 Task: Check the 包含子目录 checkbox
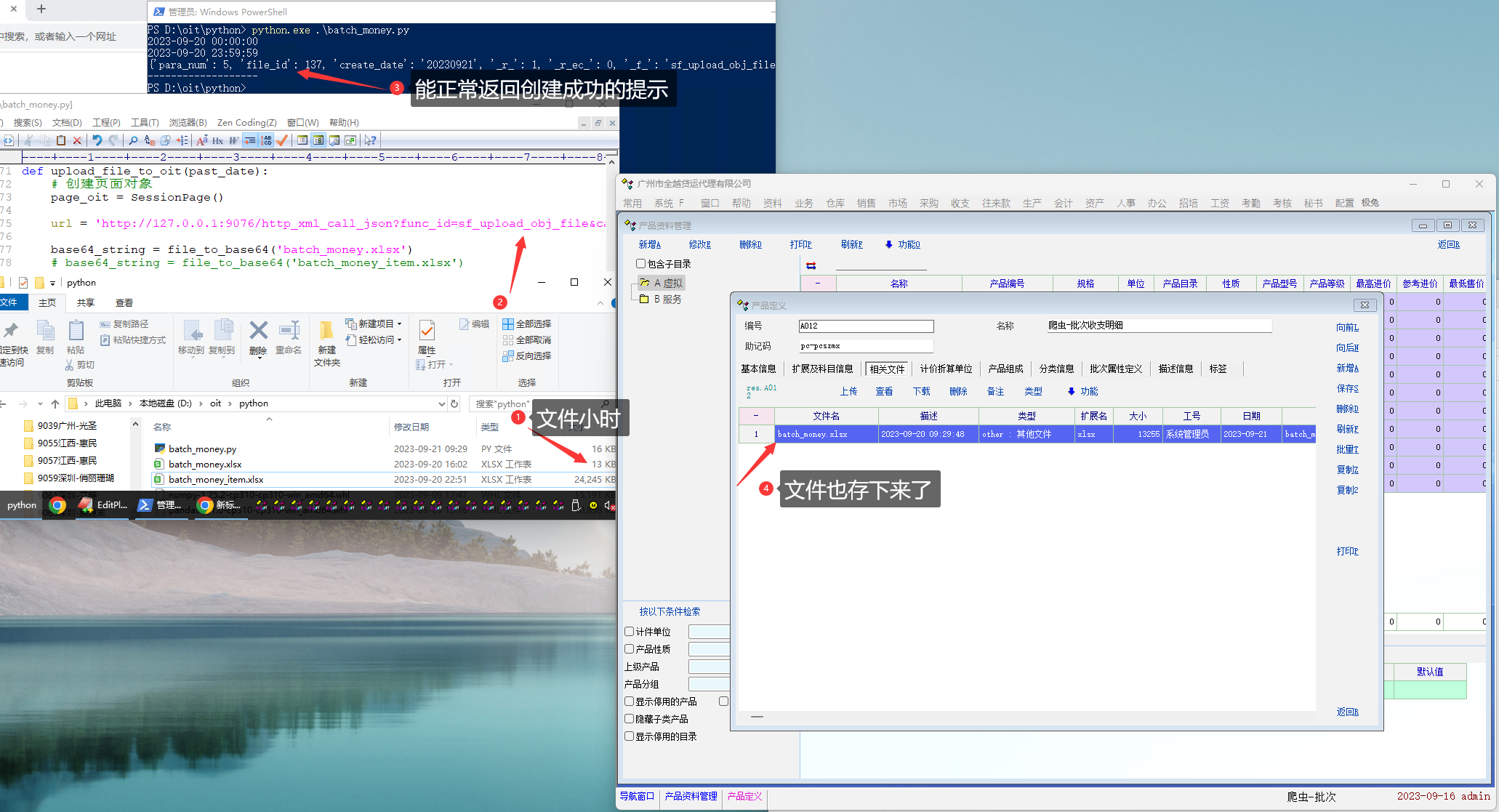point(640,264)
